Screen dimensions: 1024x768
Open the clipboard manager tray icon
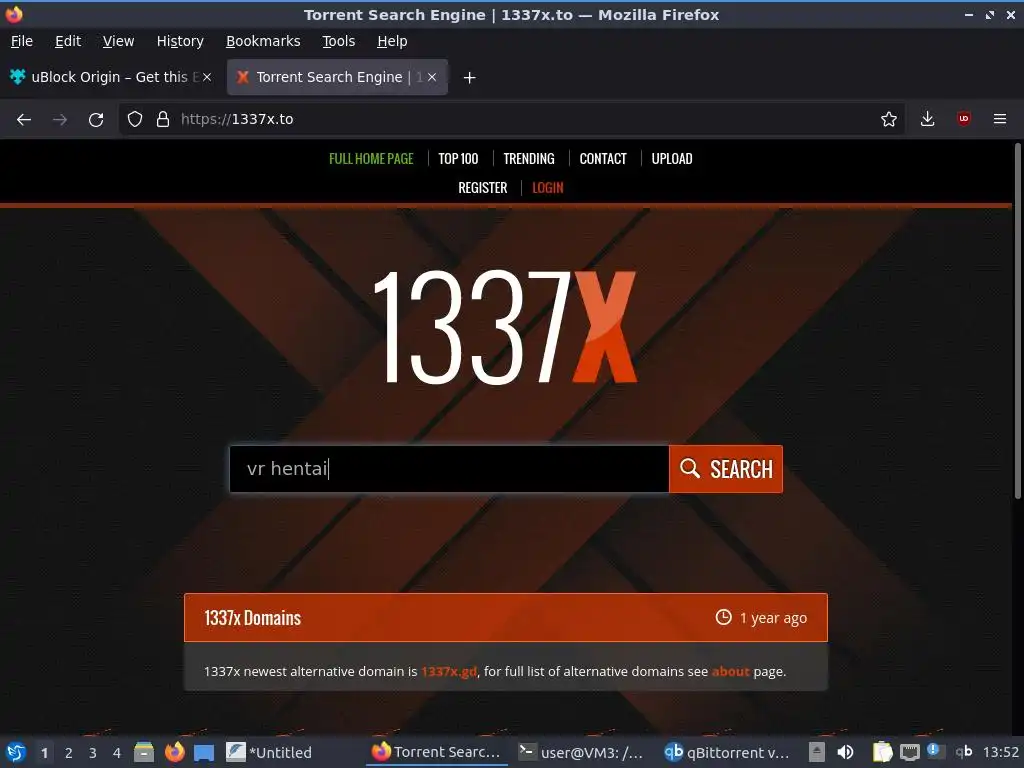(x=882, y=752)
